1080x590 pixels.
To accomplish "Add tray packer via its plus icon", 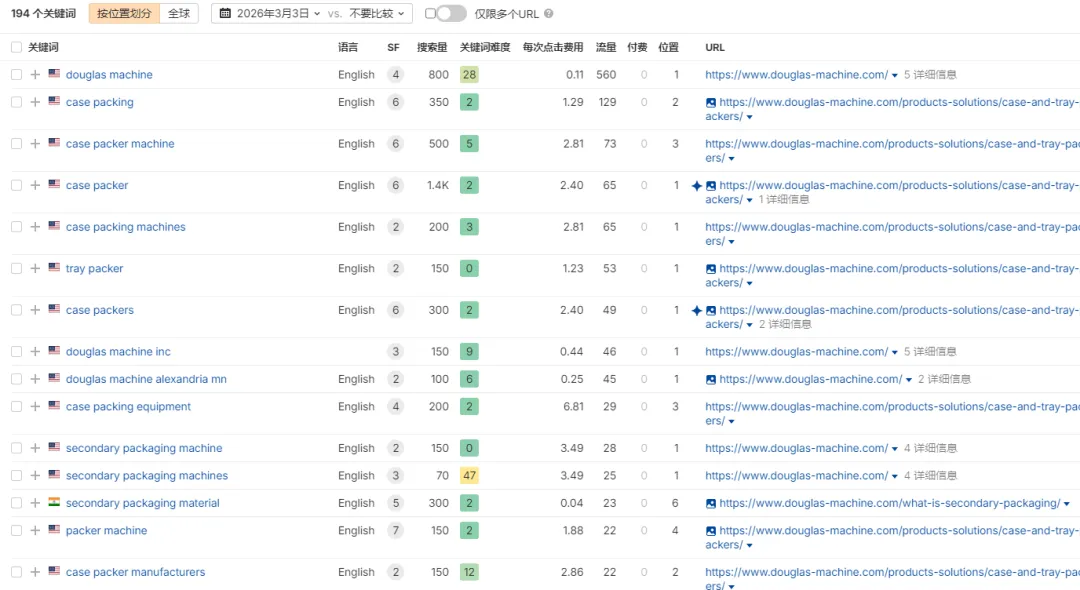I will tap(35, 268).
